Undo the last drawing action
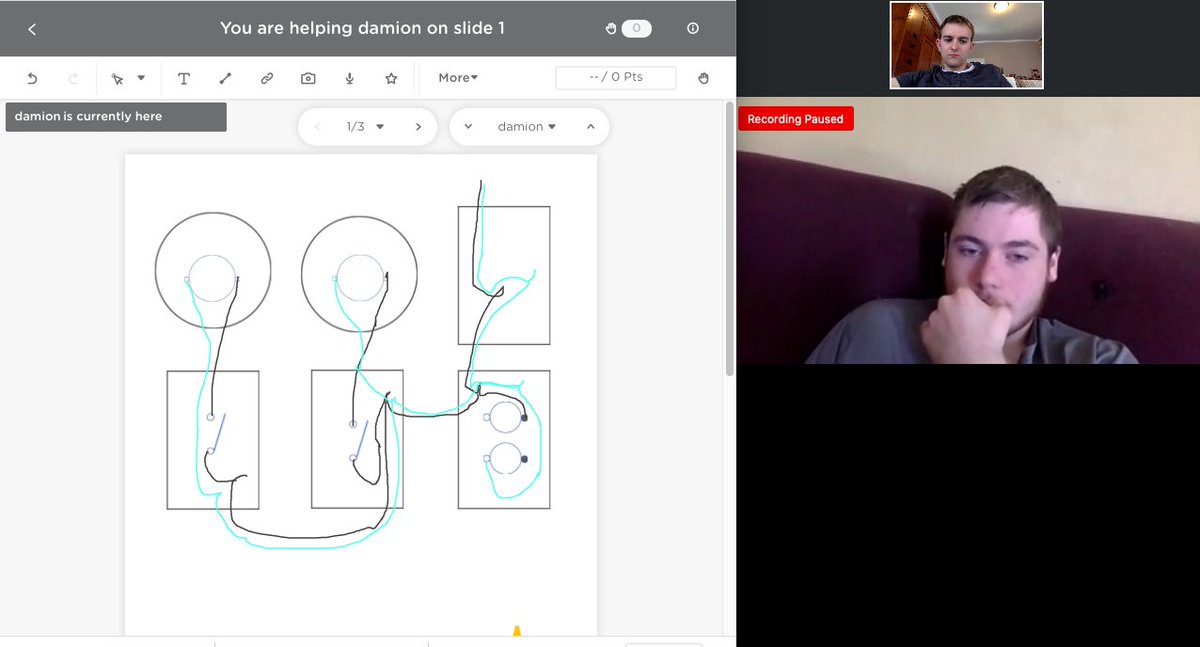 pos(31,78)
